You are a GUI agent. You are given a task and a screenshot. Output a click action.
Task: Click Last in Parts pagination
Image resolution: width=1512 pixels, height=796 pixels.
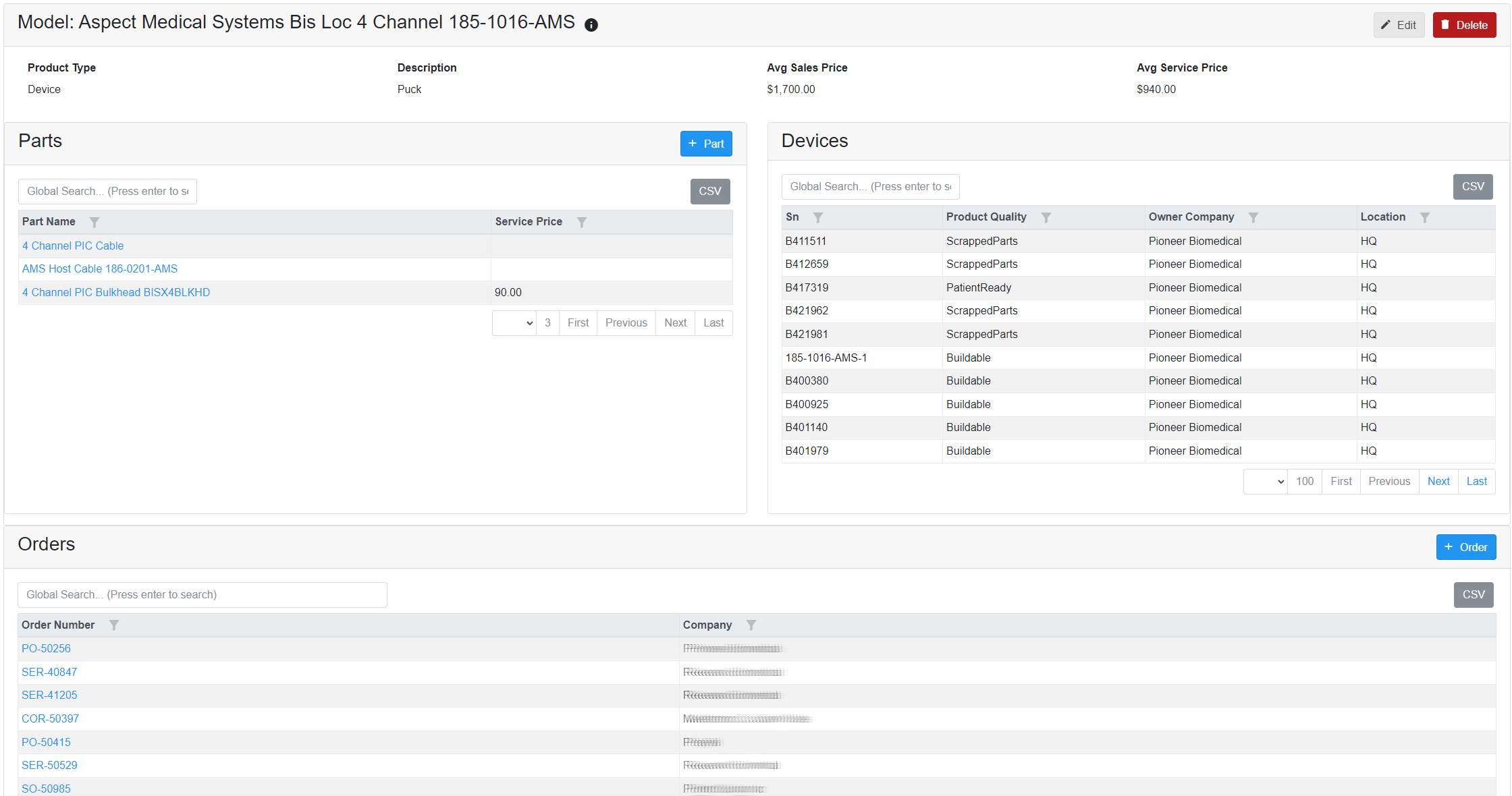[713, 323]
